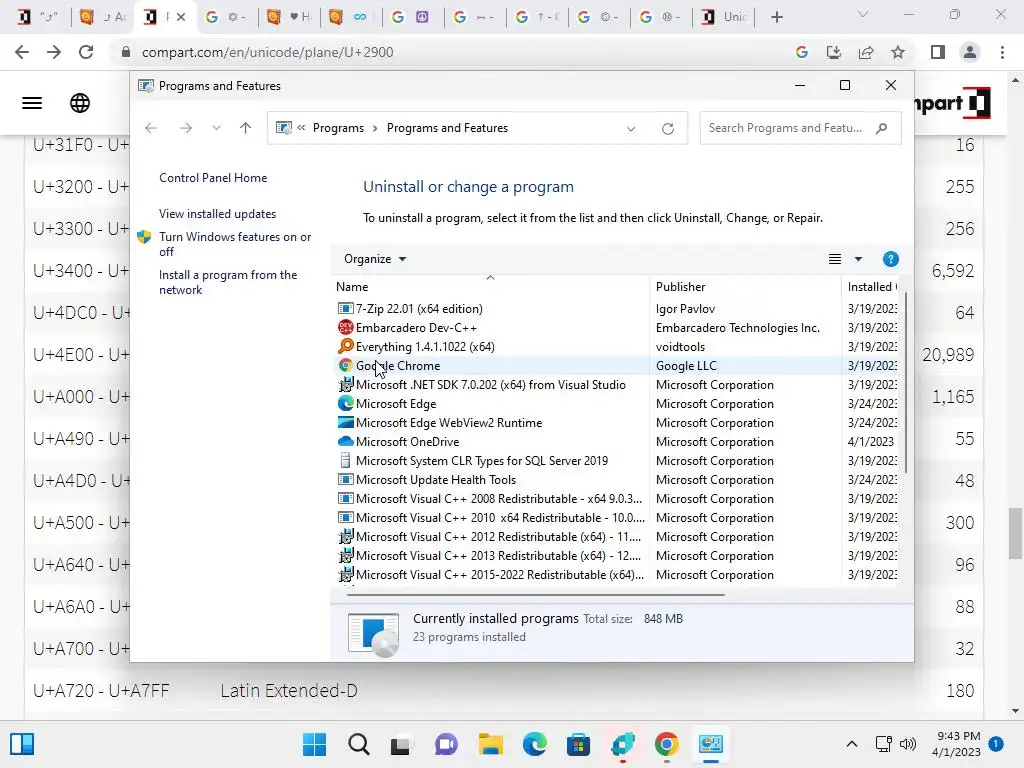Click the Search Programs and Features field
The width and height of the screenshot is (1024, 768).
tap(800, 128)
